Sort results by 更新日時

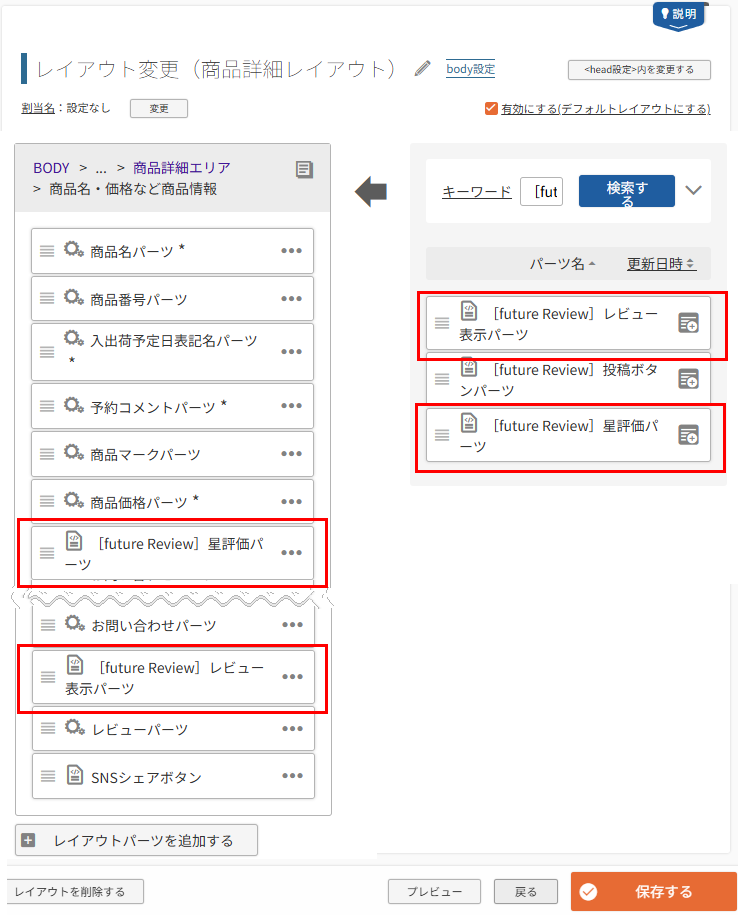661,264
